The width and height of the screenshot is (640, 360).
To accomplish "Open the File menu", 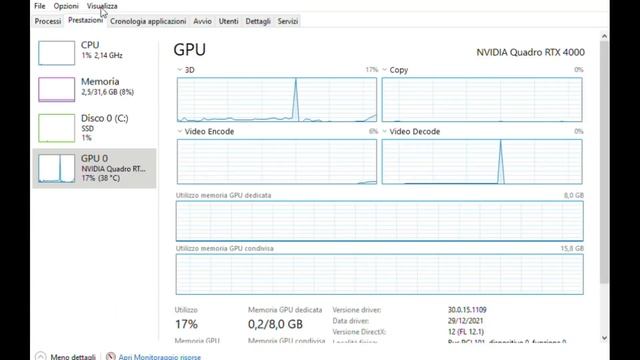I will point(40,6).
